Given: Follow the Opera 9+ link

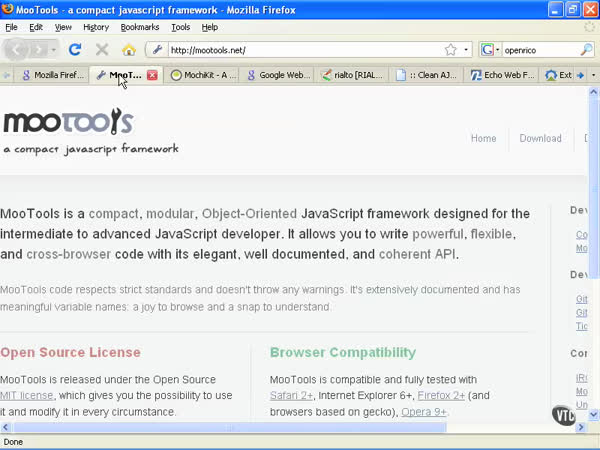Looking at the screenshot, I should click(x=425, y=411).
